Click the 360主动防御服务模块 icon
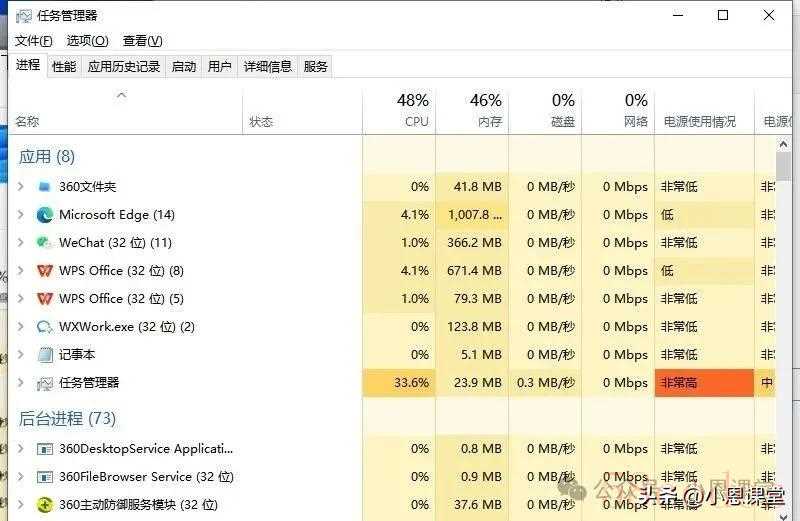 [x=44, y=505]
